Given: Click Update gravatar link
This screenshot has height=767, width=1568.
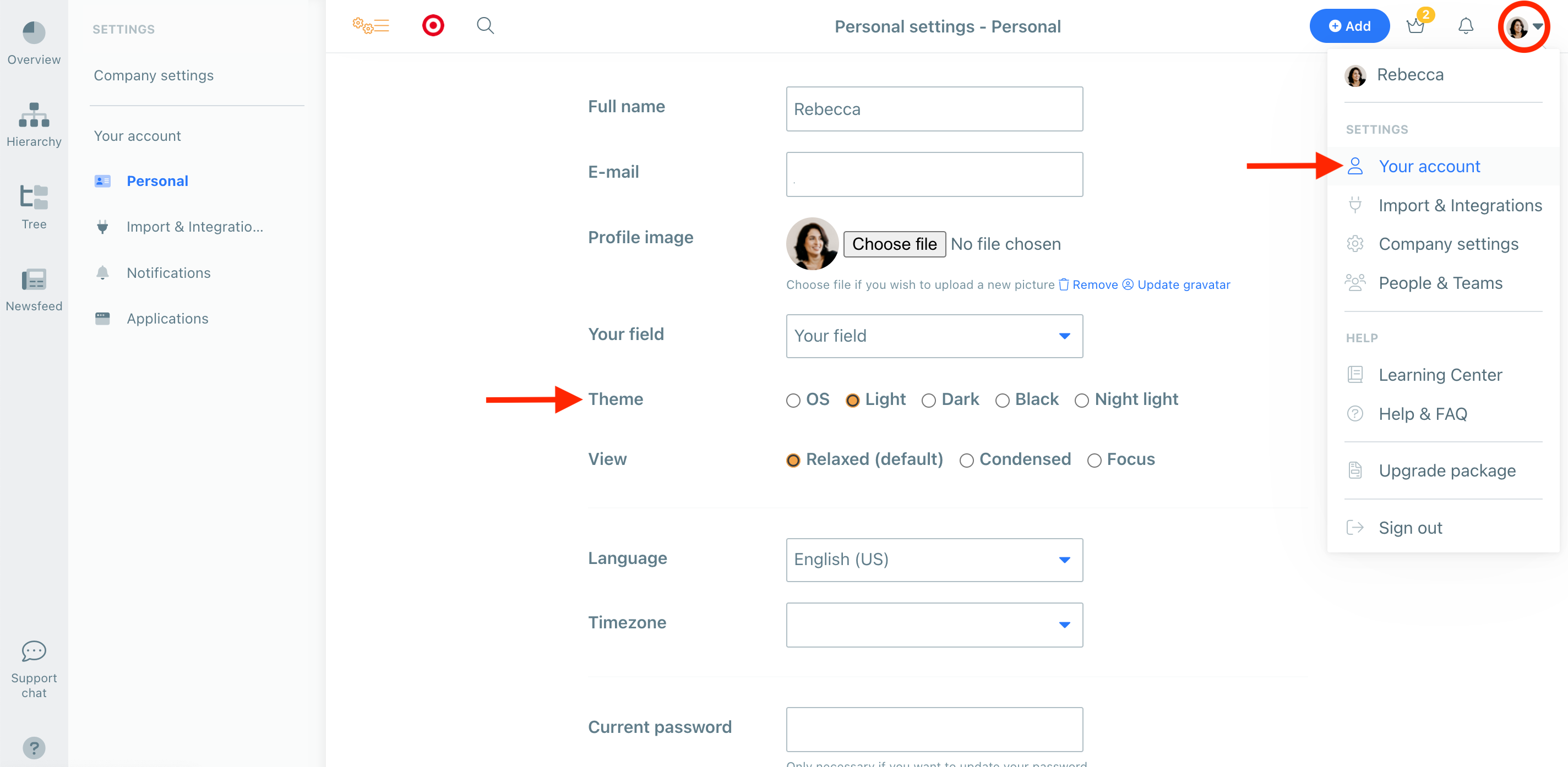Looking at the screenshot, I should (x=1183, y=284).
